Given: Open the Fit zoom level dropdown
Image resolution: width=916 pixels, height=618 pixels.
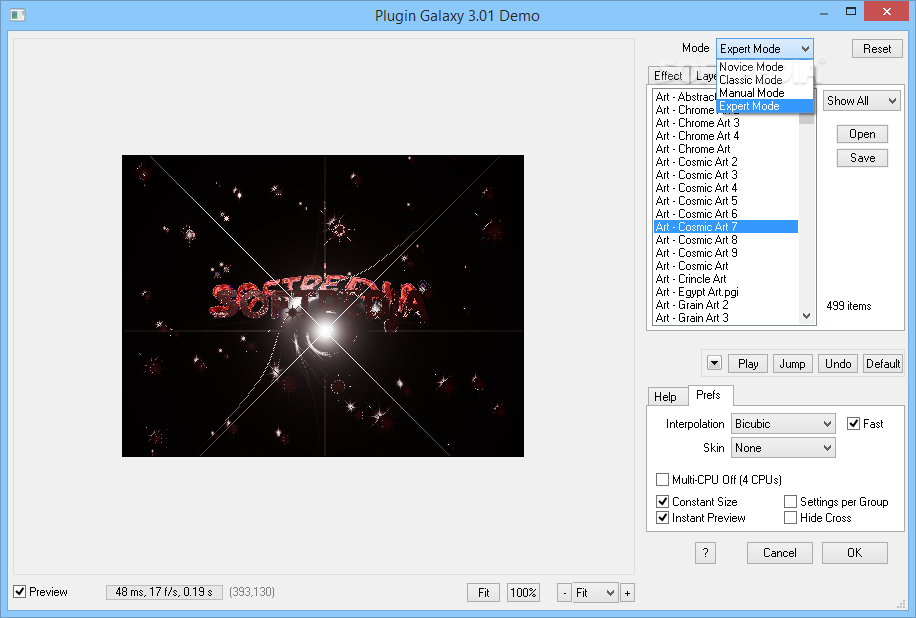Looking at the screenshot, I should pos(595,593).
